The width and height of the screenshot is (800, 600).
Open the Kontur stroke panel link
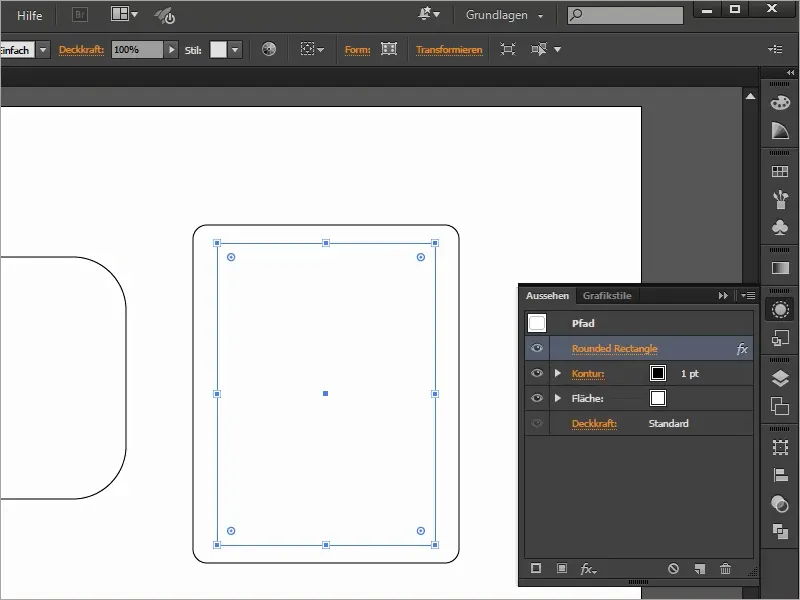coord(588,374)
